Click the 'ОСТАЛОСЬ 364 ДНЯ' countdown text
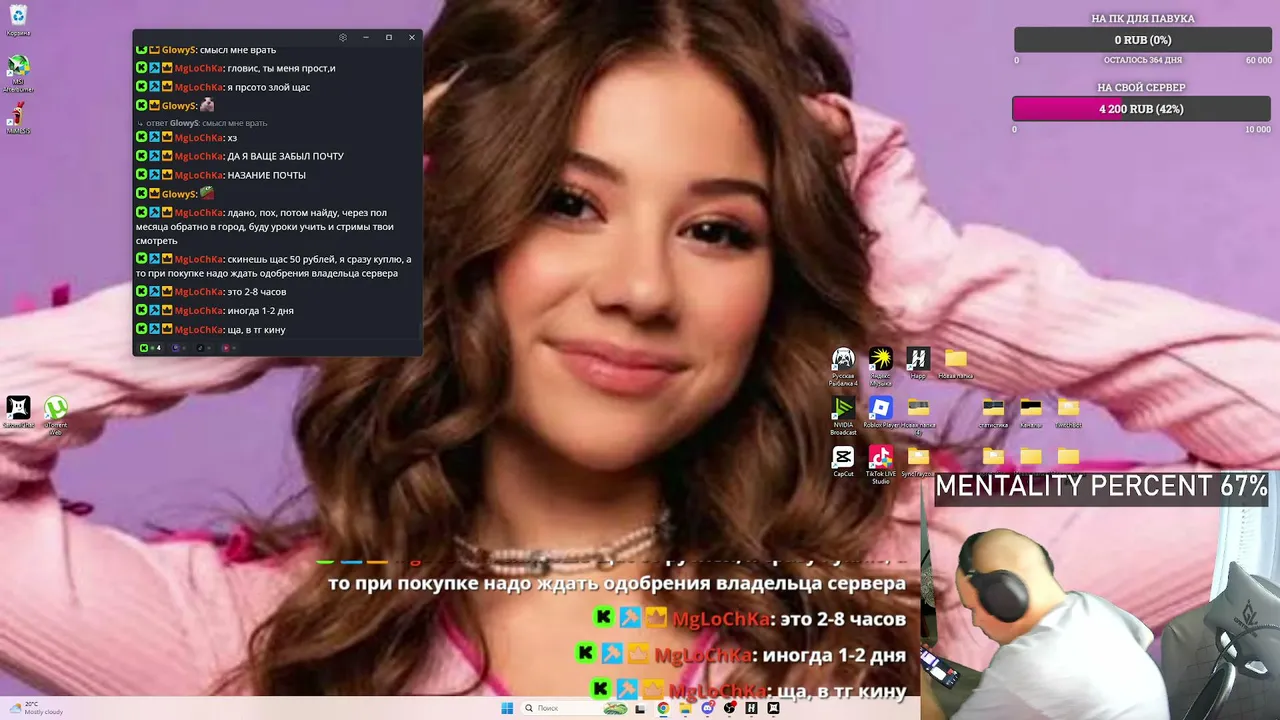The image size is (1280, 720). point(1143,60)
